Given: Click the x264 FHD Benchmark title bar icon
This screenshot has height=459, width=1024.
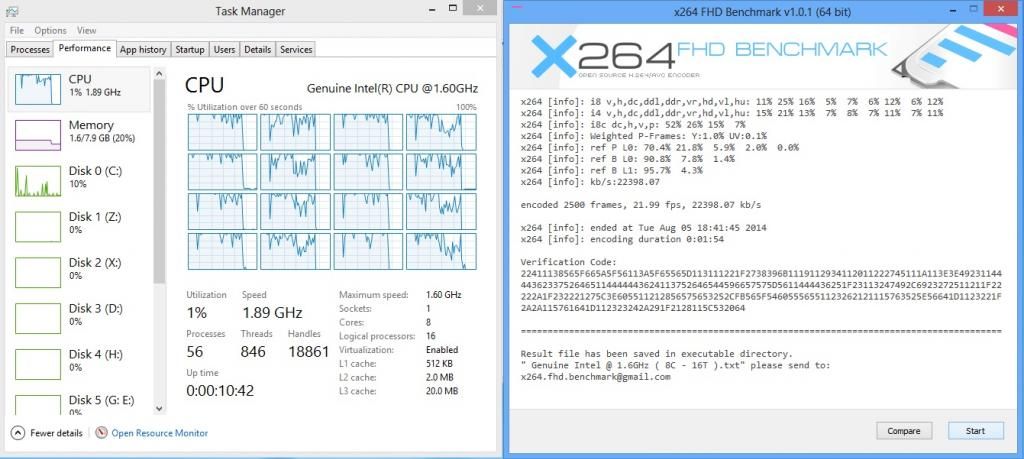Looking at the screenshot, I should pyautogui.click(x=517, y=7).
